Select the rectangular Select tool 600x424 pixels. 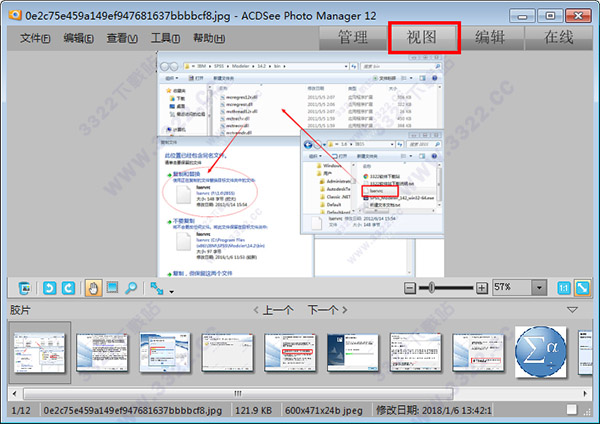[x=112, y=288]
